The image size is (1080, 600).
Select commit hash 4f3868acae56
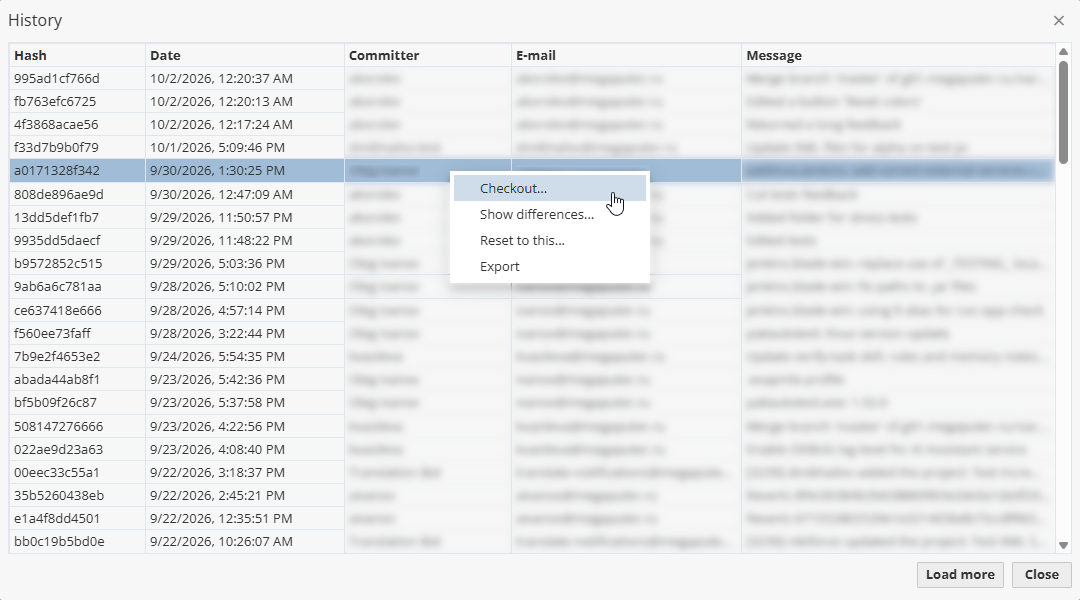(x=56, y=125)
